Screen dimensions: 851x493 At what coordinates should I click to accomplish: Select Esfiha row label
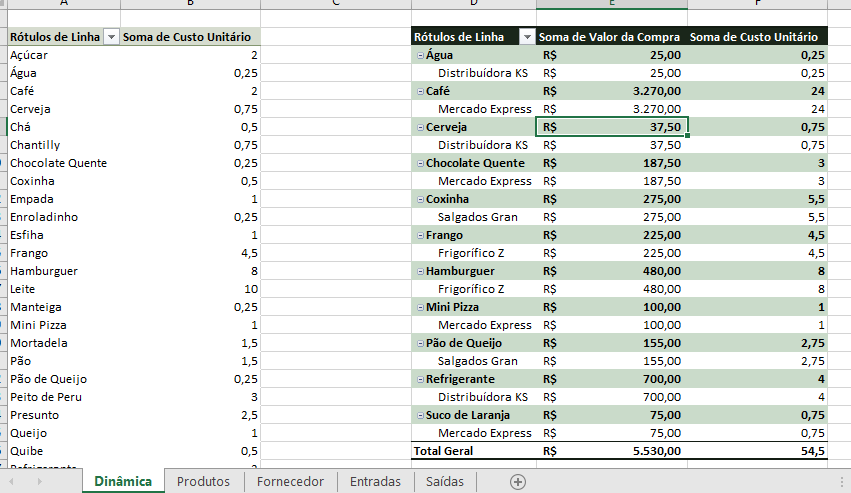64,235
